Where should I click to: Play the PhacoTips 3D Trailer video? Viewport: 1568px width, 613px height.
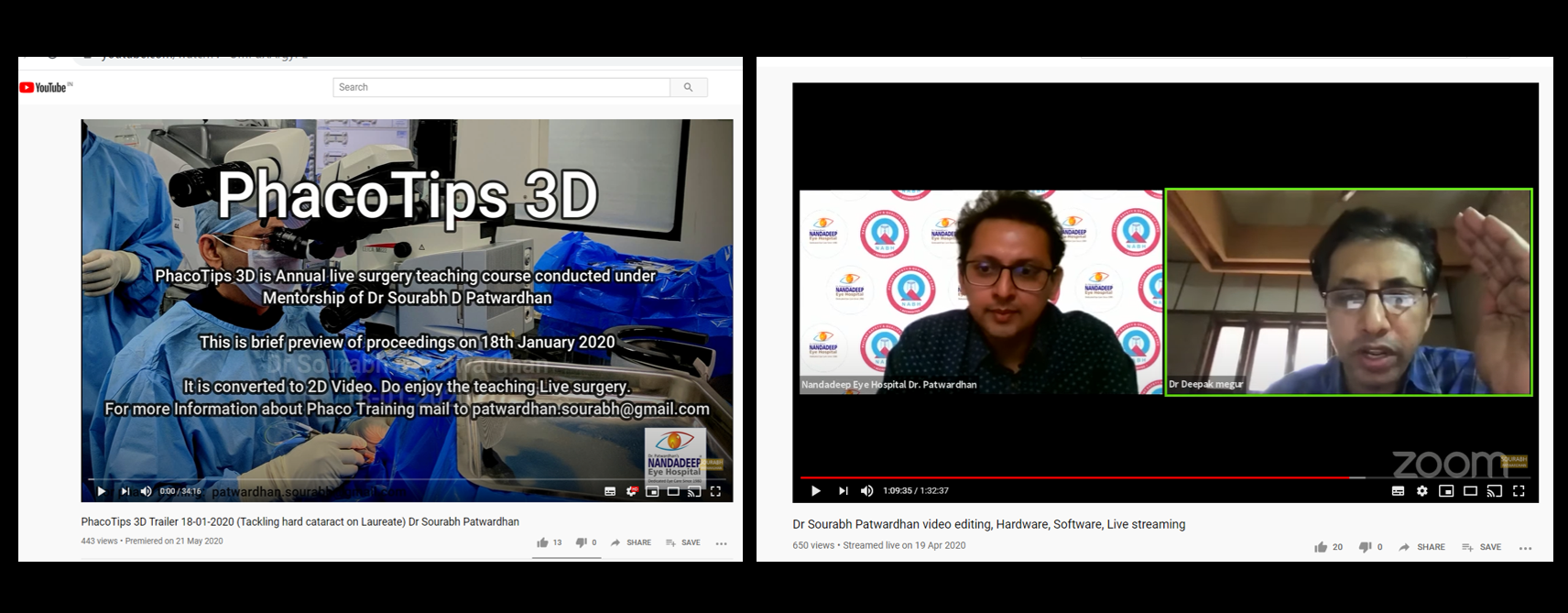102,491
